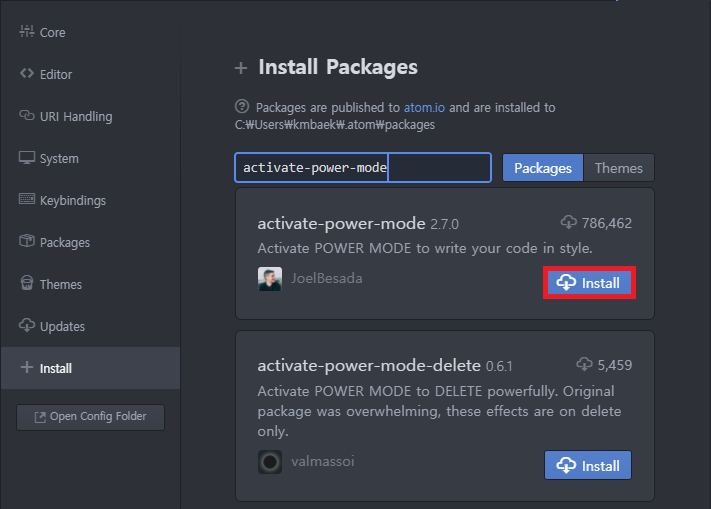Click the 'DELETE powerfully' package description
The width and height of the screenshot is (711, 509).
click(439, 411)
